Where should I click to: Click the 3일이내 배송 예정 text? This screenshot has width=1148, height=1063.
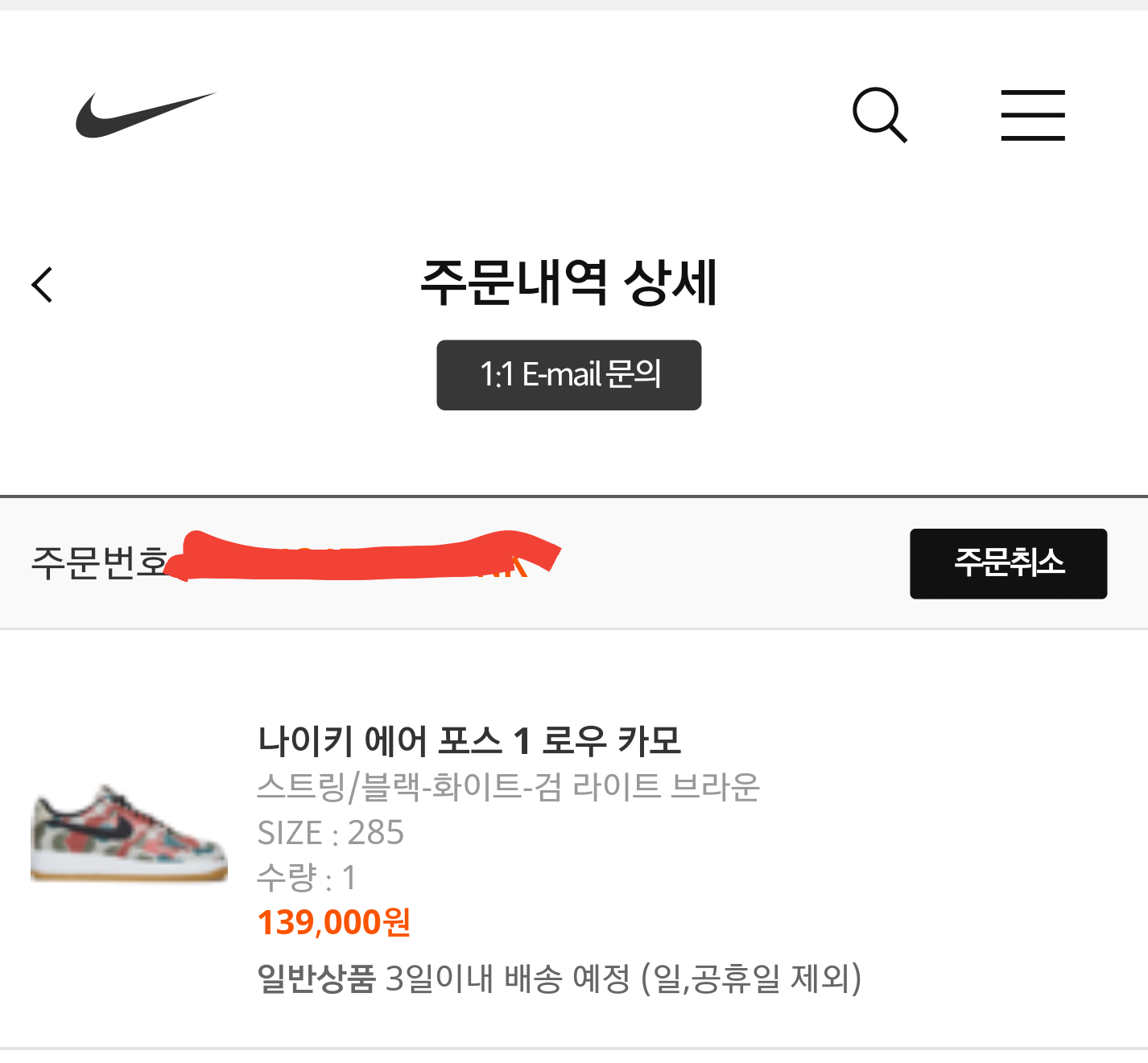tap(508, 979)
